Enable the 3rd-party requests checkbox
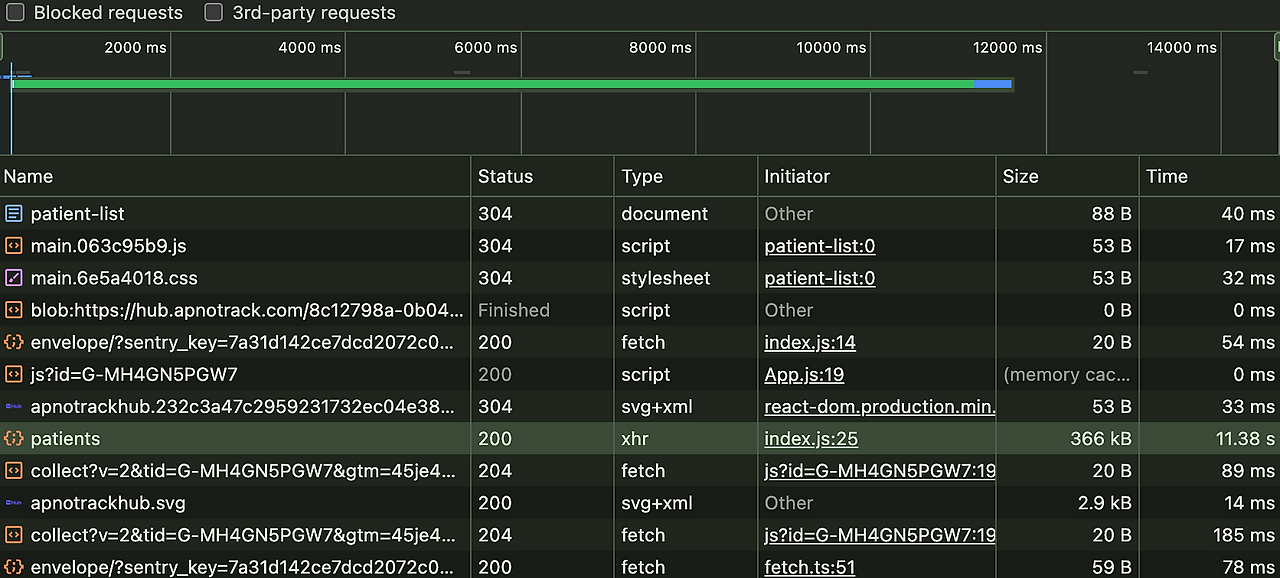Screen dimensions: 1280x578 coord(213,13)
